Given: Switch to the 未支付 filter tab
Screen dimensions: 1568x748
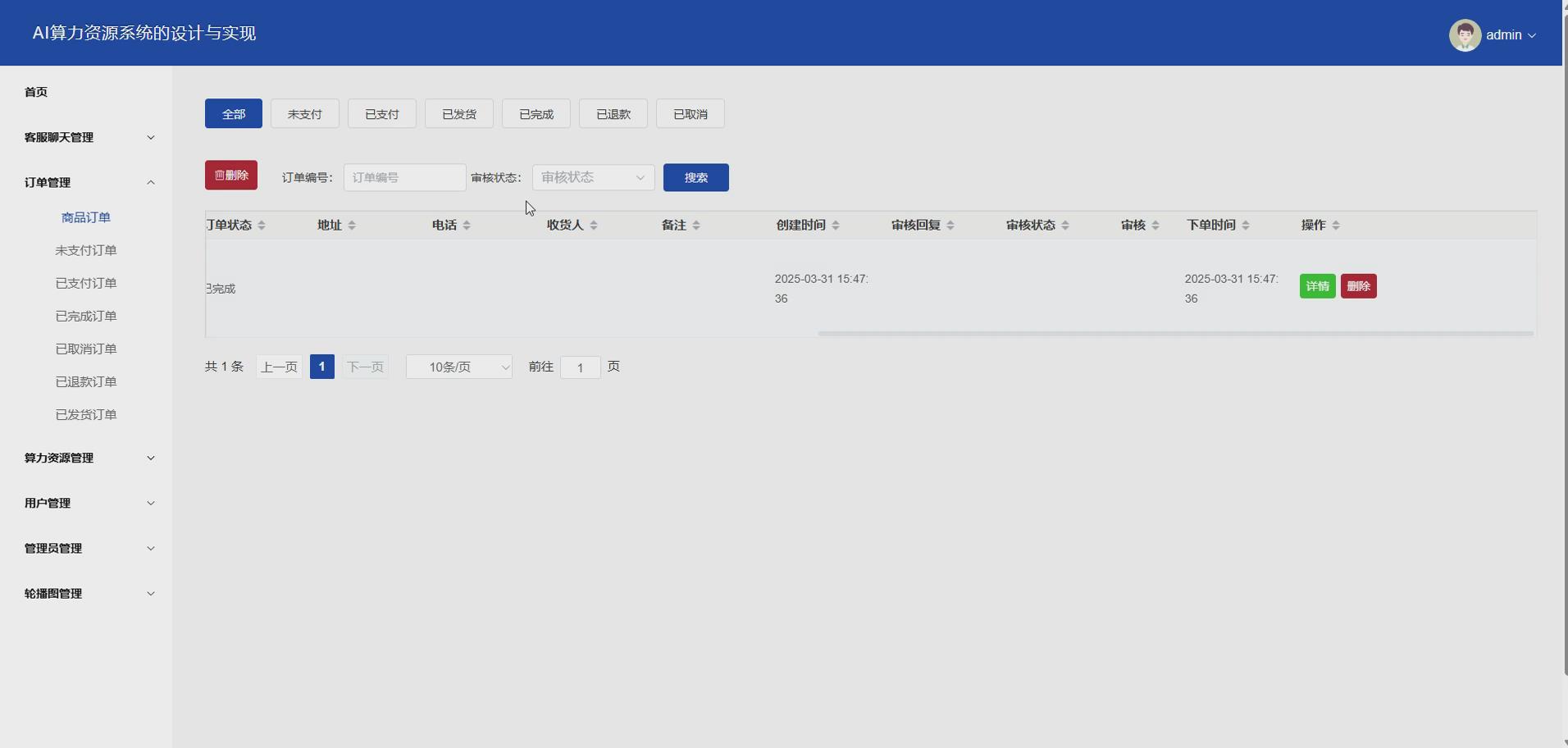Looking at the screenshot, I should pyautogui.click(x=304, y=113).
